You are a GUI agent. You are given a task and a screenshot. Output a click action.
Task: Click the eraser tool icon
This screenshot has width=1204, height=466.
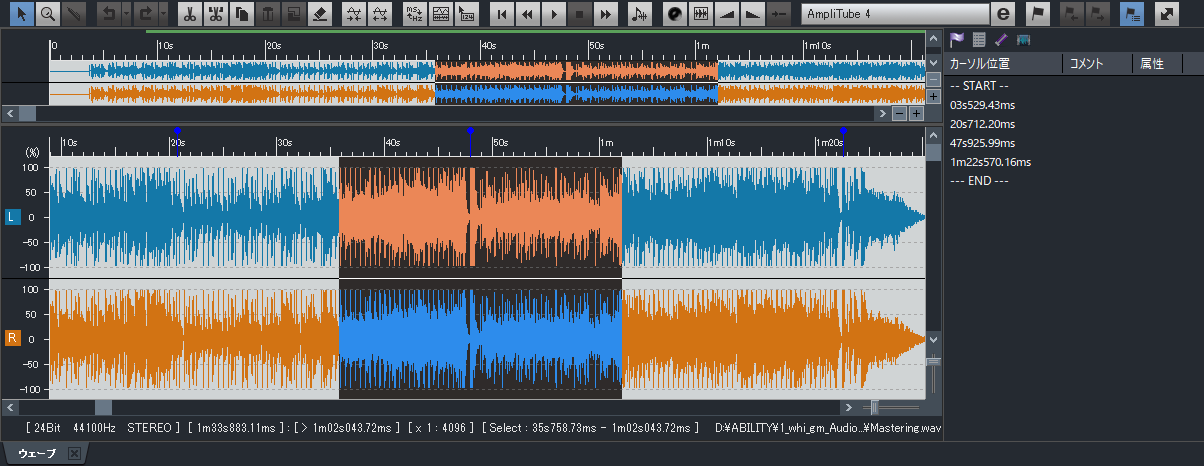click(x=319, y=14)
